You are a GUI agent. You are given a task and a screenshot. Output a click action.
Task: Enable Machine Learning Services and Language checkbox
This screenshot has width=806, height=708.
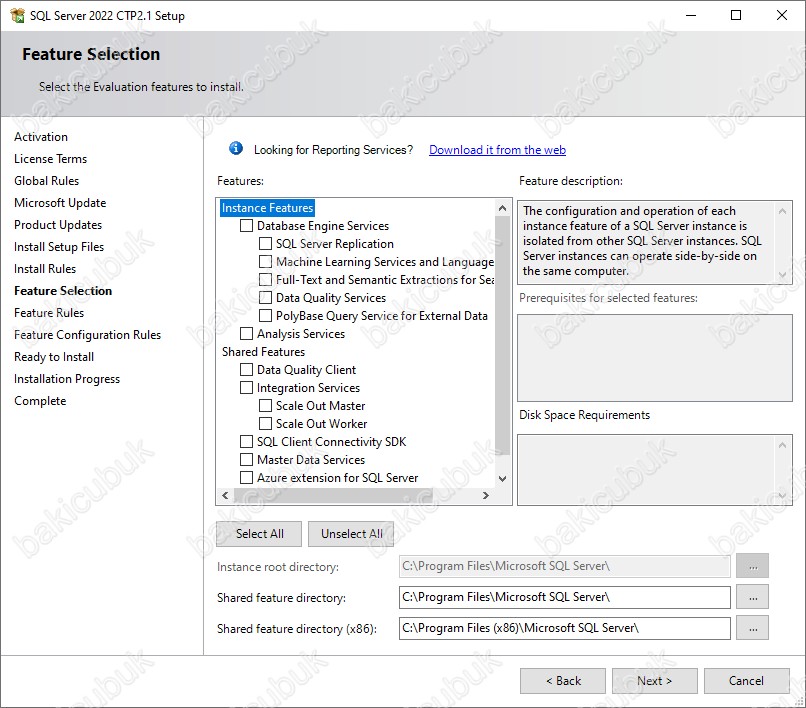[x=265, y=262]
